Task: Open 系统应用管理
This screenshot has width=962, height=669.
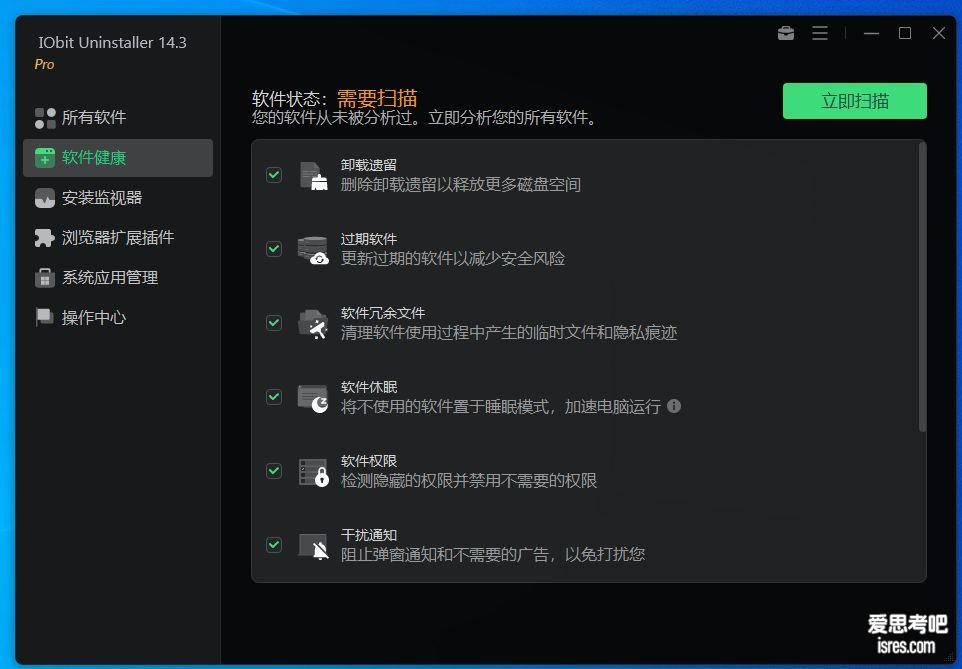Action: (118, 277)
